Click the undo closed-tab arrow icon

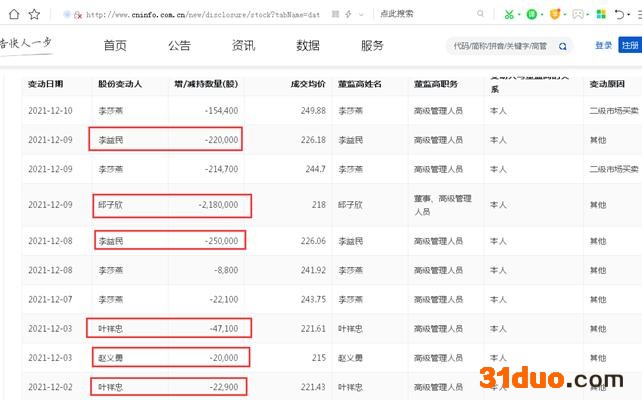pos(619,15)
